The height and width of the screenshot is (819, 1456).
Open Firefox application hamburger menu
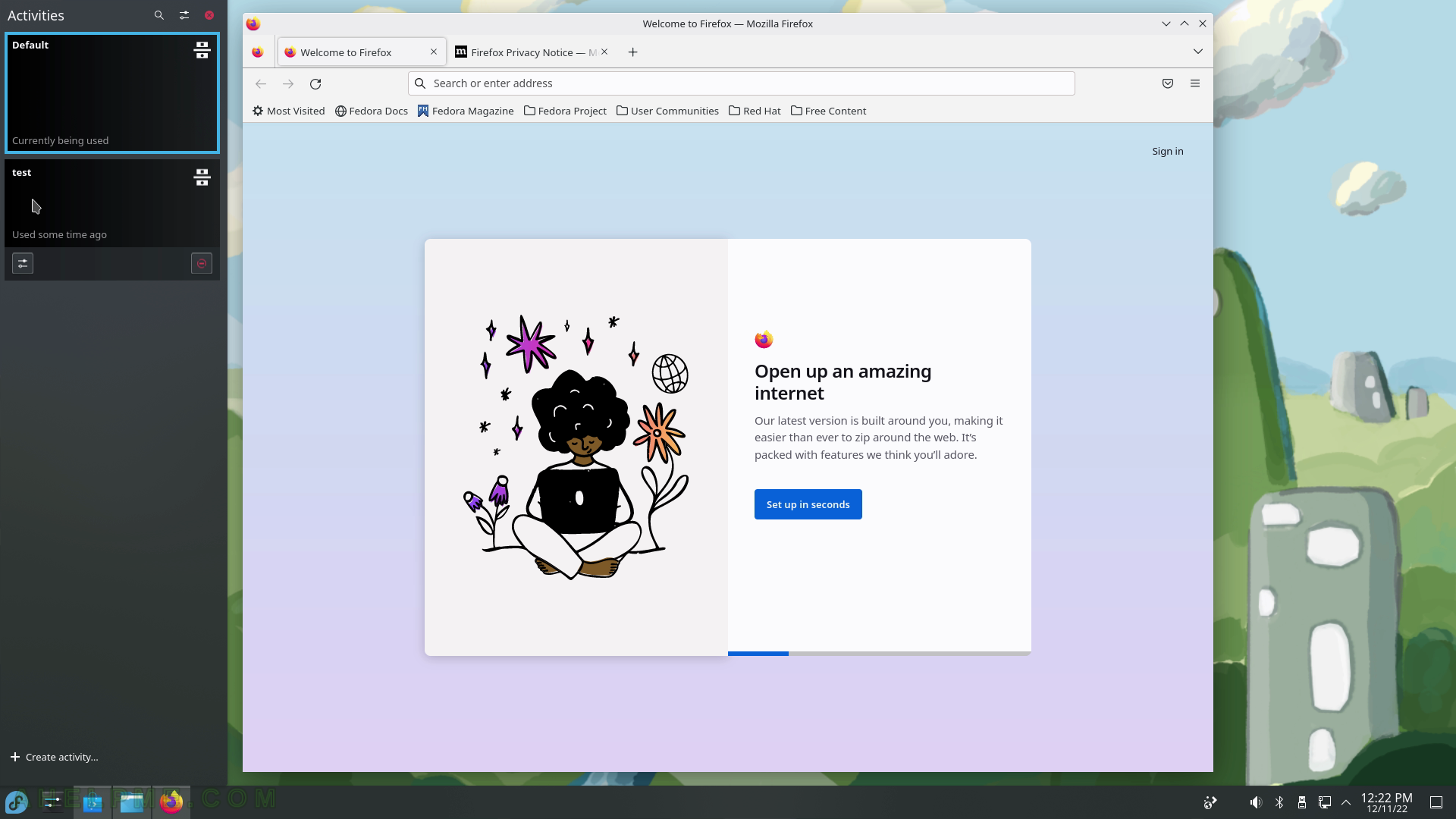pyautogui.click(x=1195, y=83)
